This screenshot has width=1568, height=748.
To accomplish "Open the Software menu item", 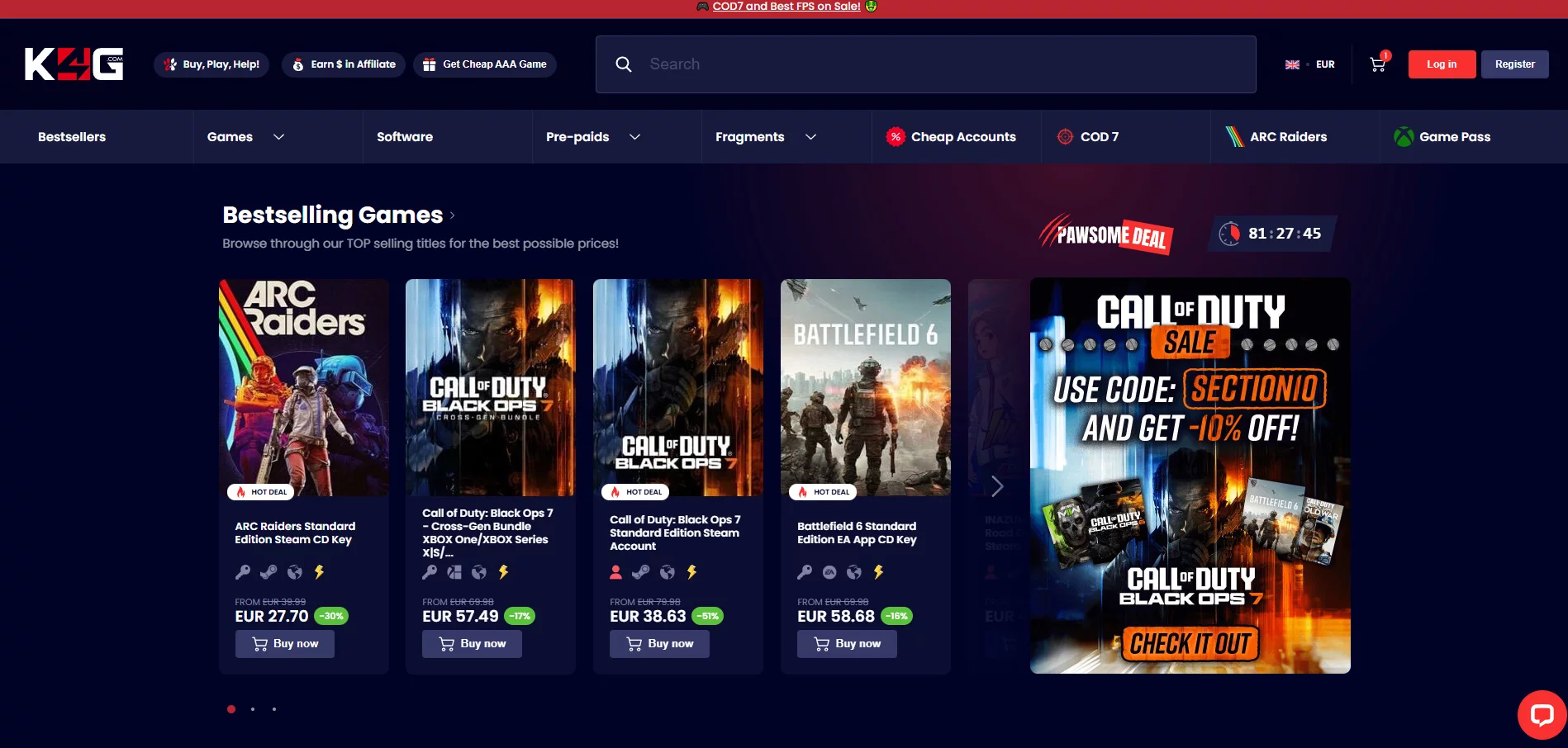I will (x=405, y=137).
